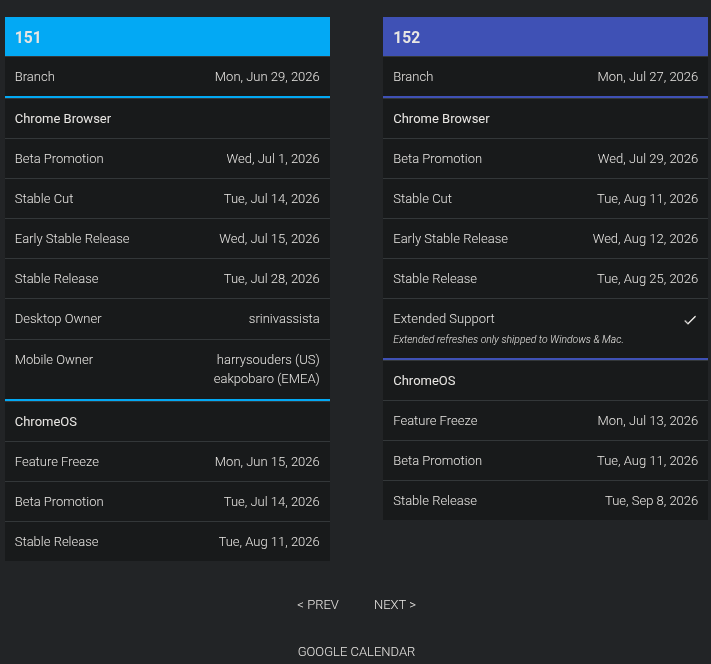Select Early Stable Release Wed, Jul 15, 2026

(x=269, y=239)
